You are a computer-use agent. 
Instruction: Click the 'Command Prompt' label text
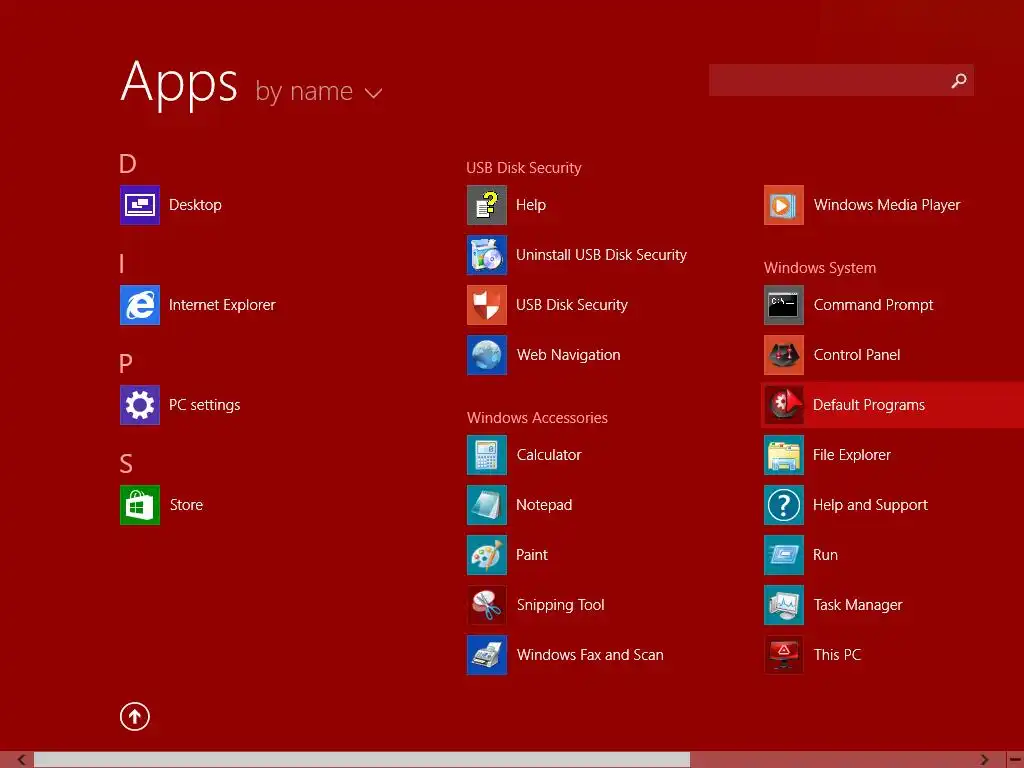[x=873, y=305]
